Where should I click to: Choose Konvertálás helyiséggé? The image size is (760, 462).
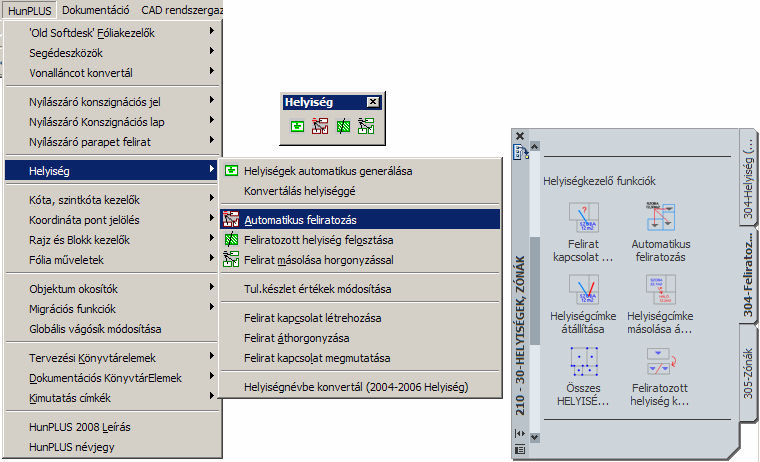pyautogui.click(x=360, y=191)
